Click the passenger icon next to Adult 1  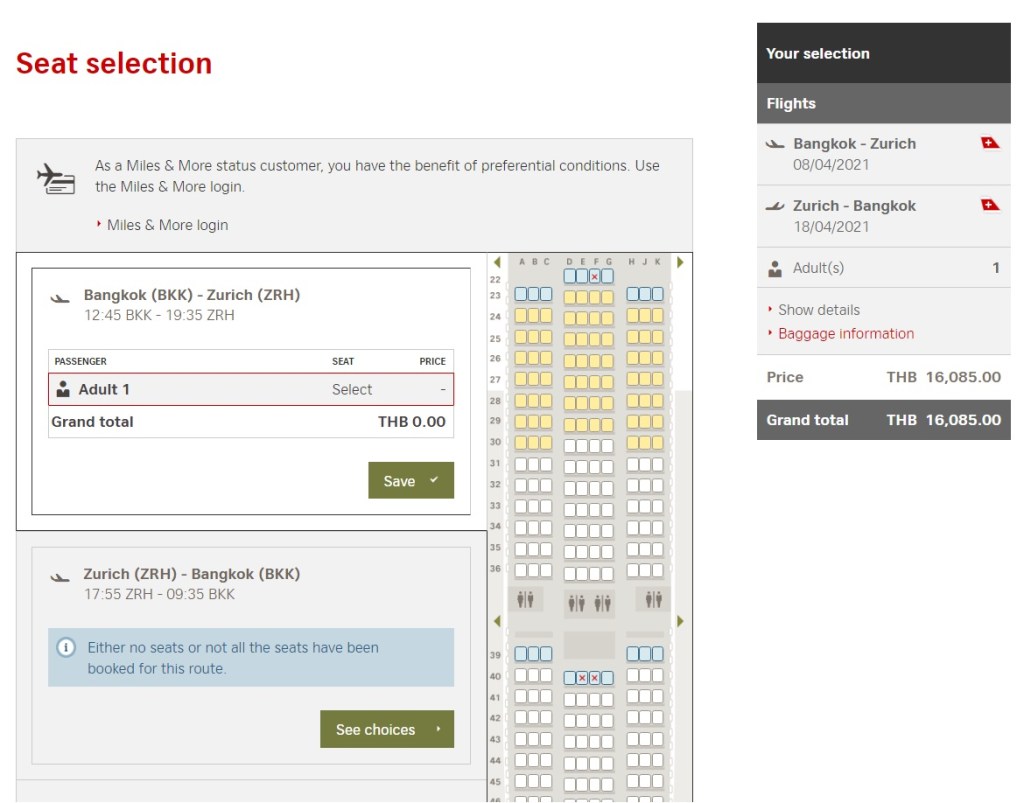click(x=64, y=389)
